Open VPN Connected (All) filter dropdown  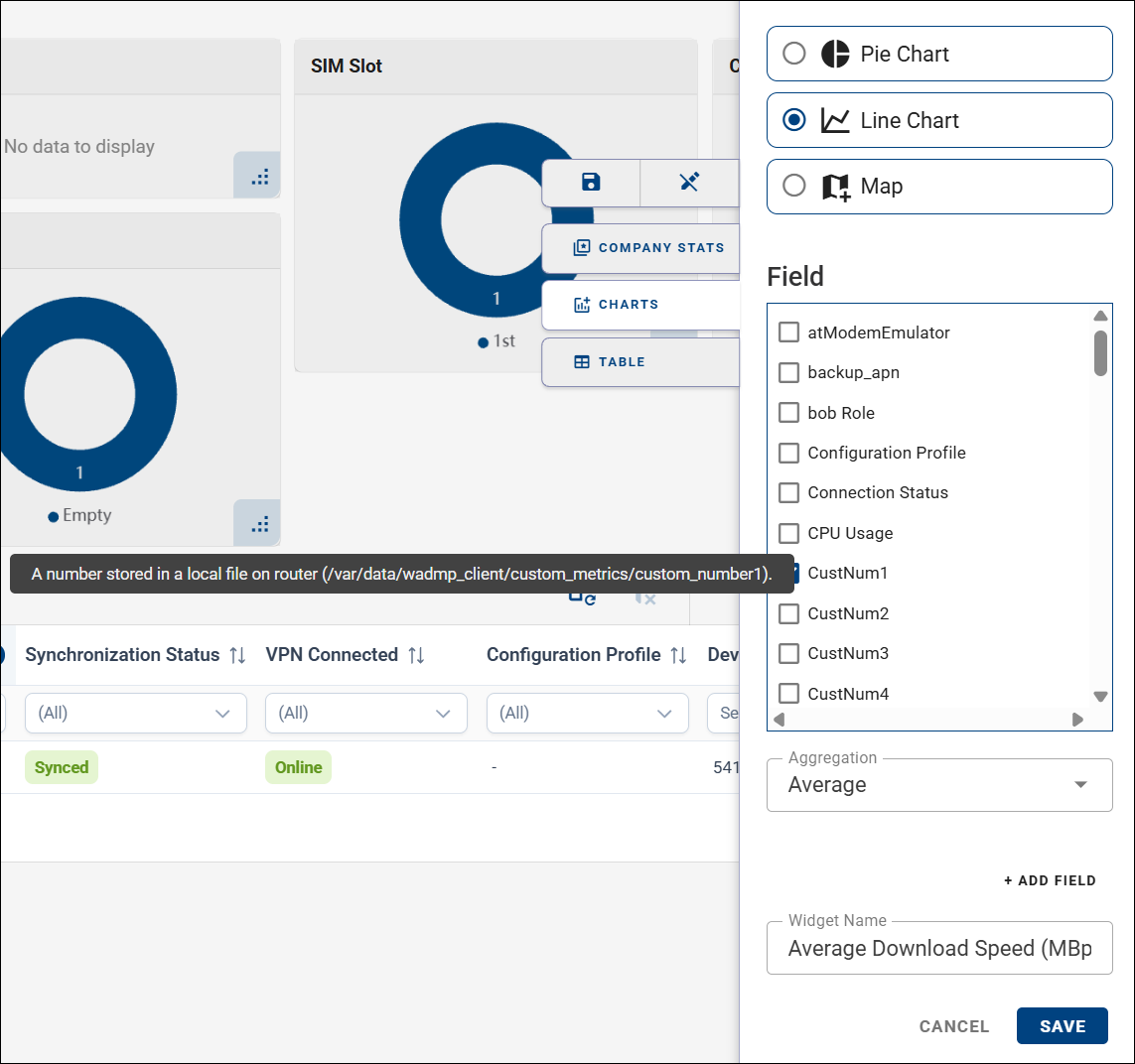365,714
